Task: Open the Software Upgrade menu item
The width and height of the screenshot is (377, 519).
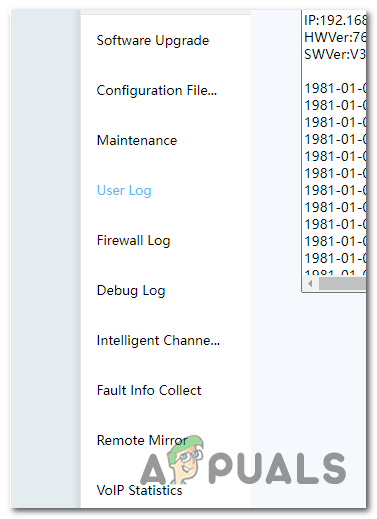Action: 153,41
